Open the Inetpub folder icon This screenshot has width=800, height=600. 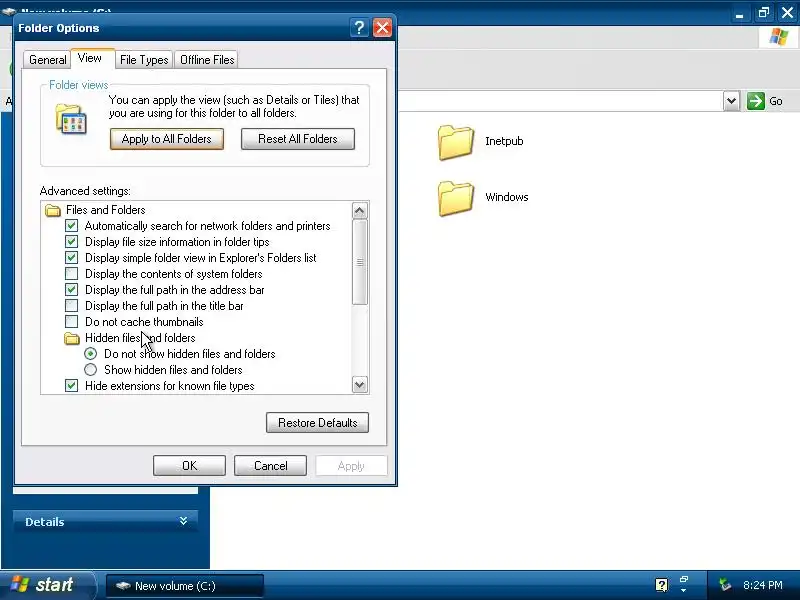click(455, 142)
